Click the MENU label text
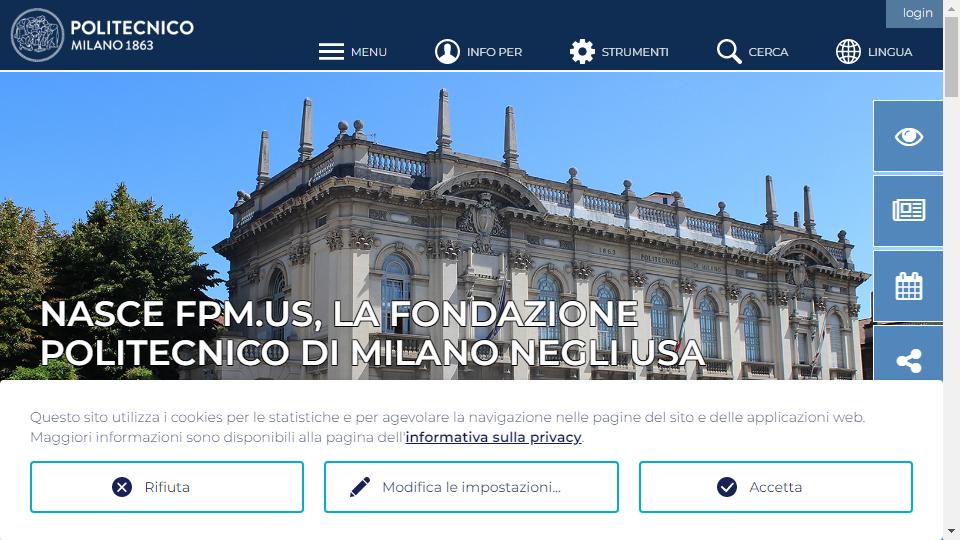The image size is (960, 540). (369, 52)
